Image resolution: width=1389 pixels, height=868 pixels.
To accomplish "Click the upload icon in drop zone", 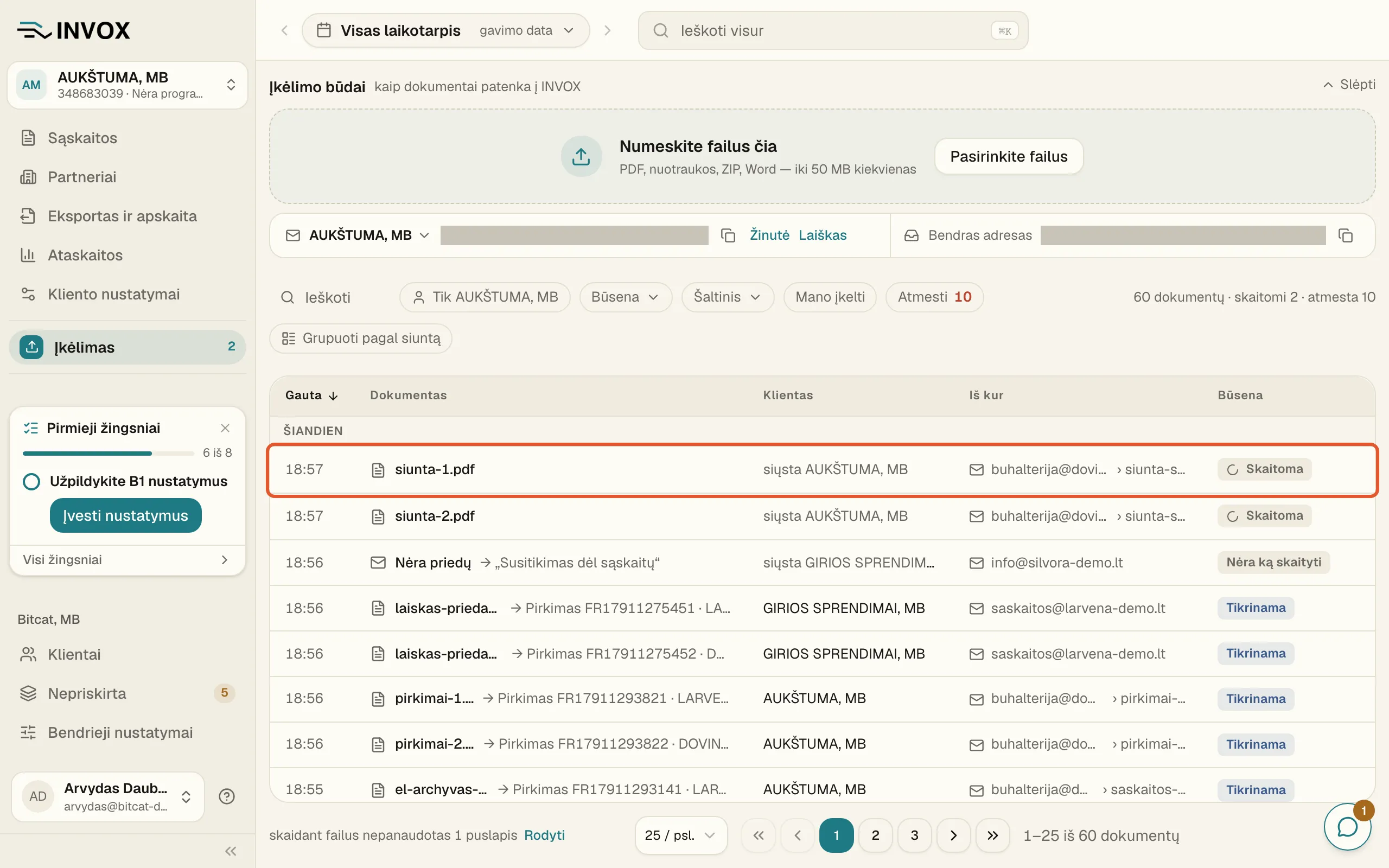I will click(581, 156).
